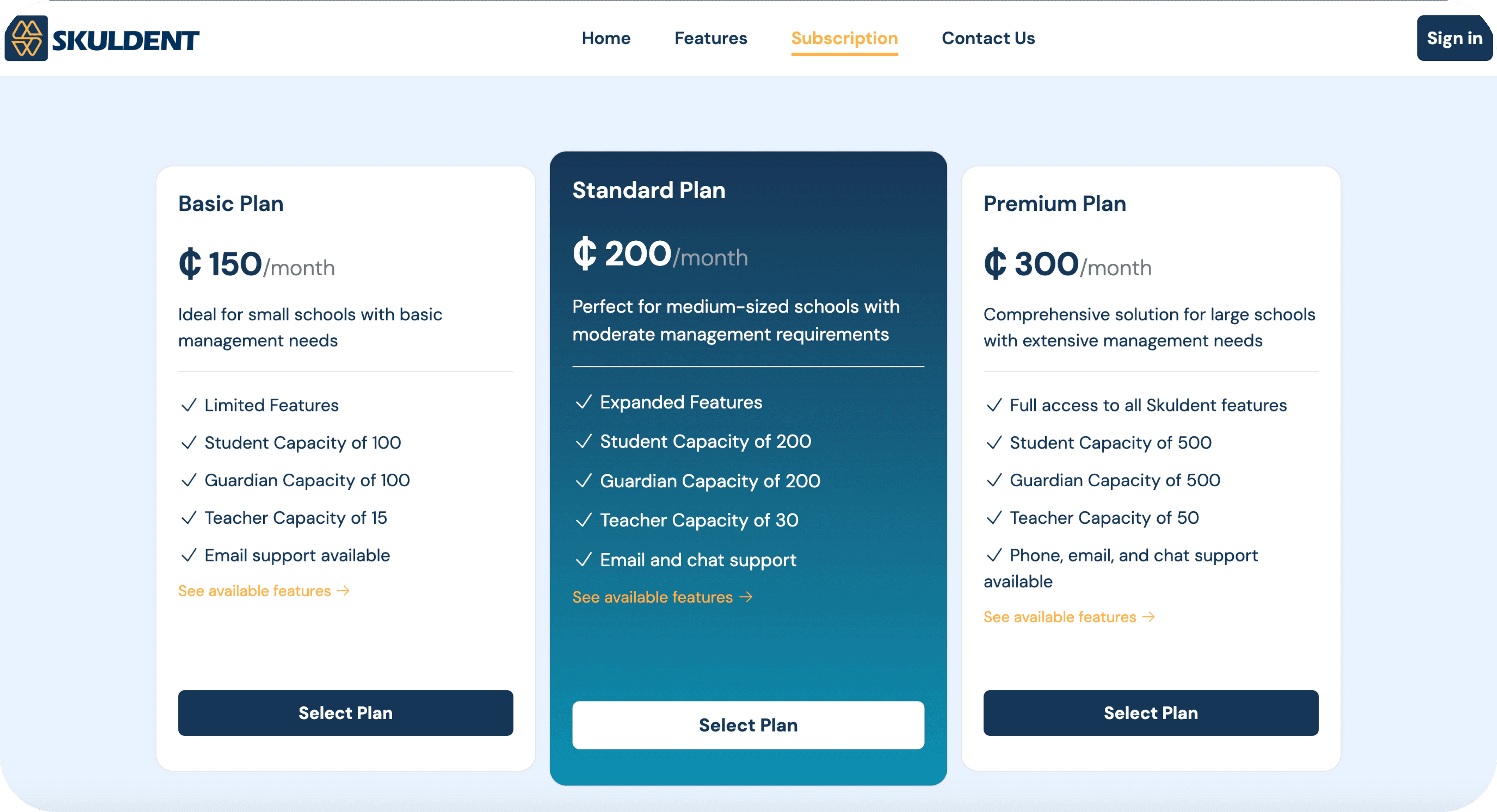The width and height of the screenshot is (1497, 812).
Task: Click the arrow icon in Basic Plan features link
Action: point(343,591)
